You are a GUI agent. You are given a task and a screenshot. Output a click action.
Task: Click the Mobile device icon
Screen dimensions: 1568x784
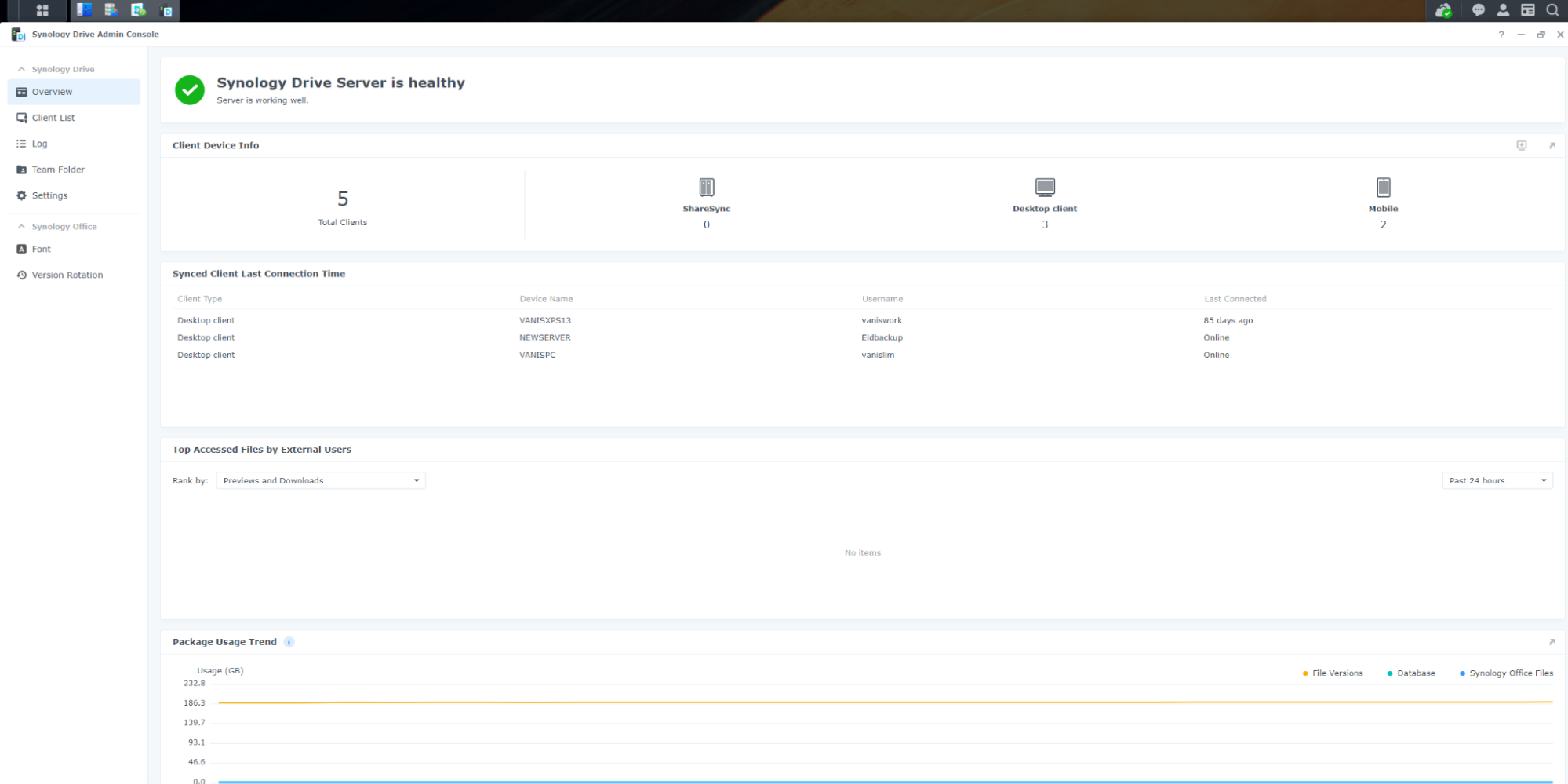click(x=1384, y=187)
